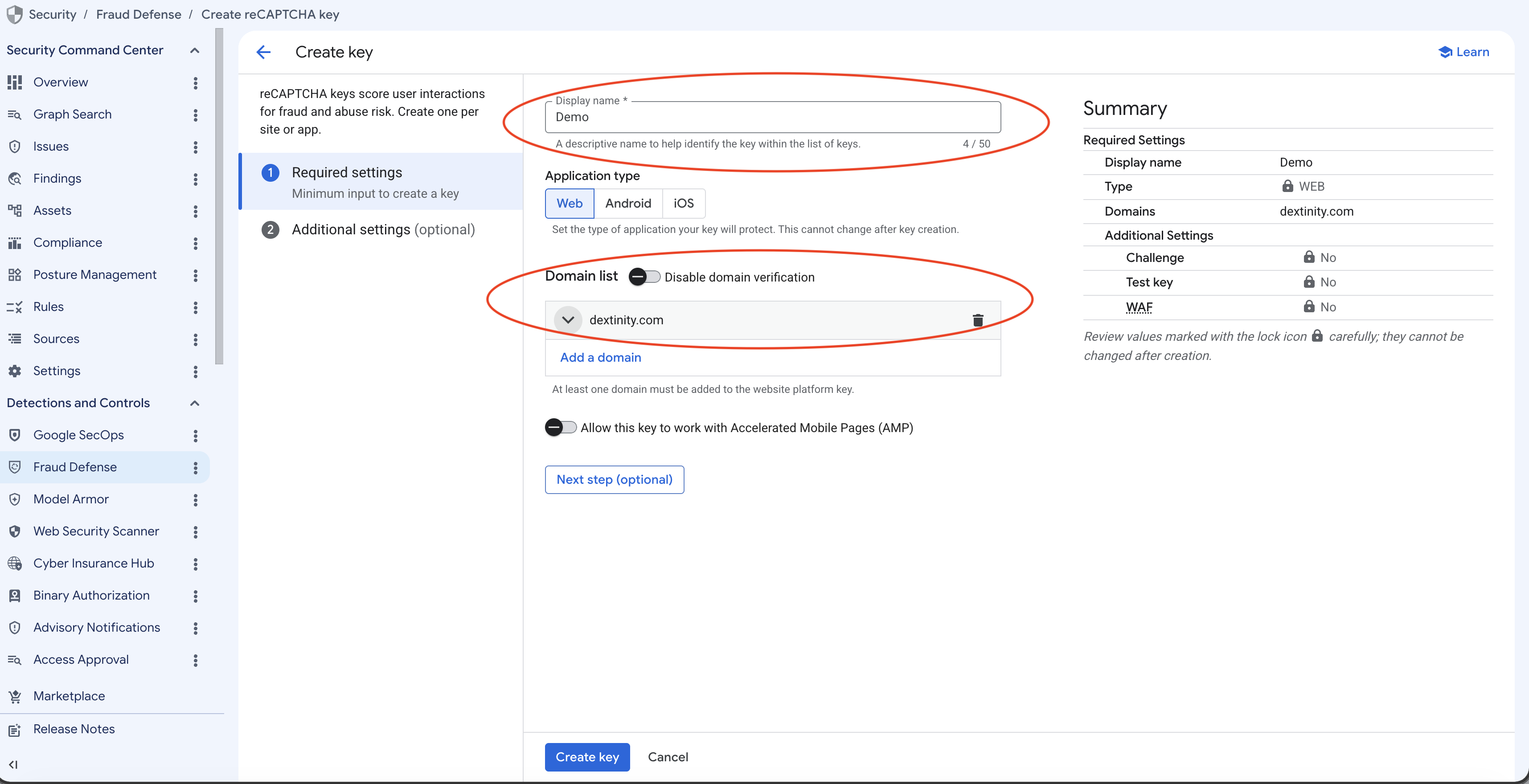
Task: Click the back arrow beside Create key
Action: (x=263, y=52)
